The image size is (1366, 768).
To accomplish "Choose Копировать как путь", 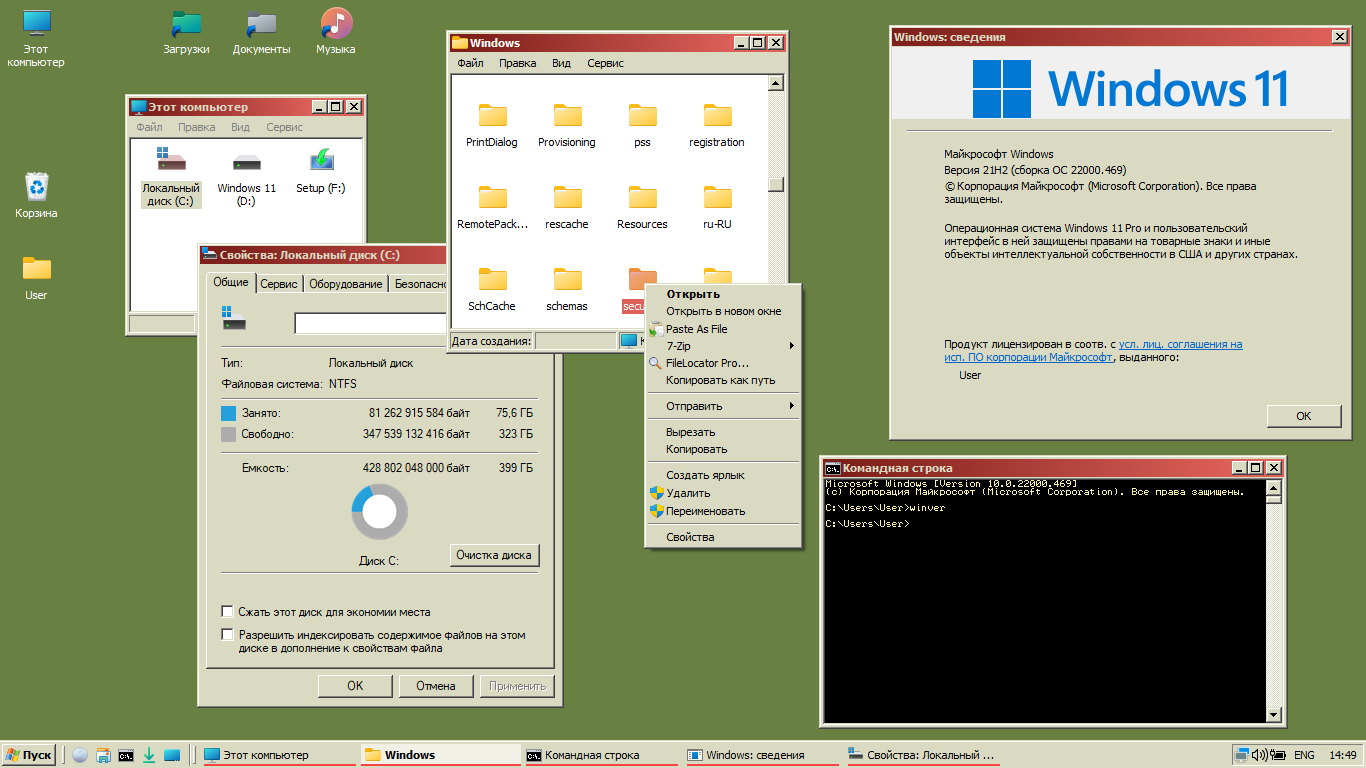I will click(x=723, y=380).
